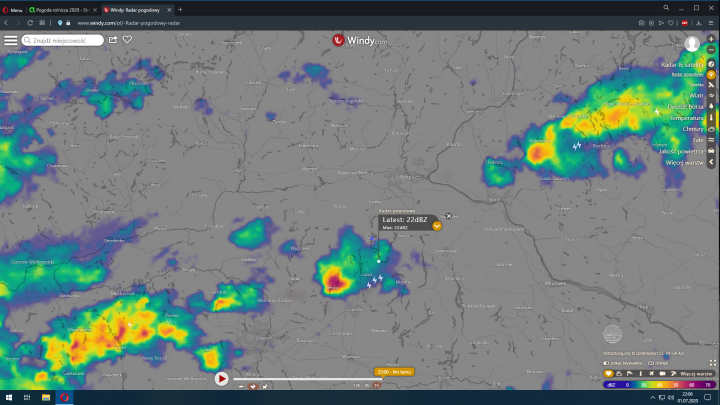Screen dimensions: 720x405
Task: Click the share icon beside search box
Action: (113, 40)
